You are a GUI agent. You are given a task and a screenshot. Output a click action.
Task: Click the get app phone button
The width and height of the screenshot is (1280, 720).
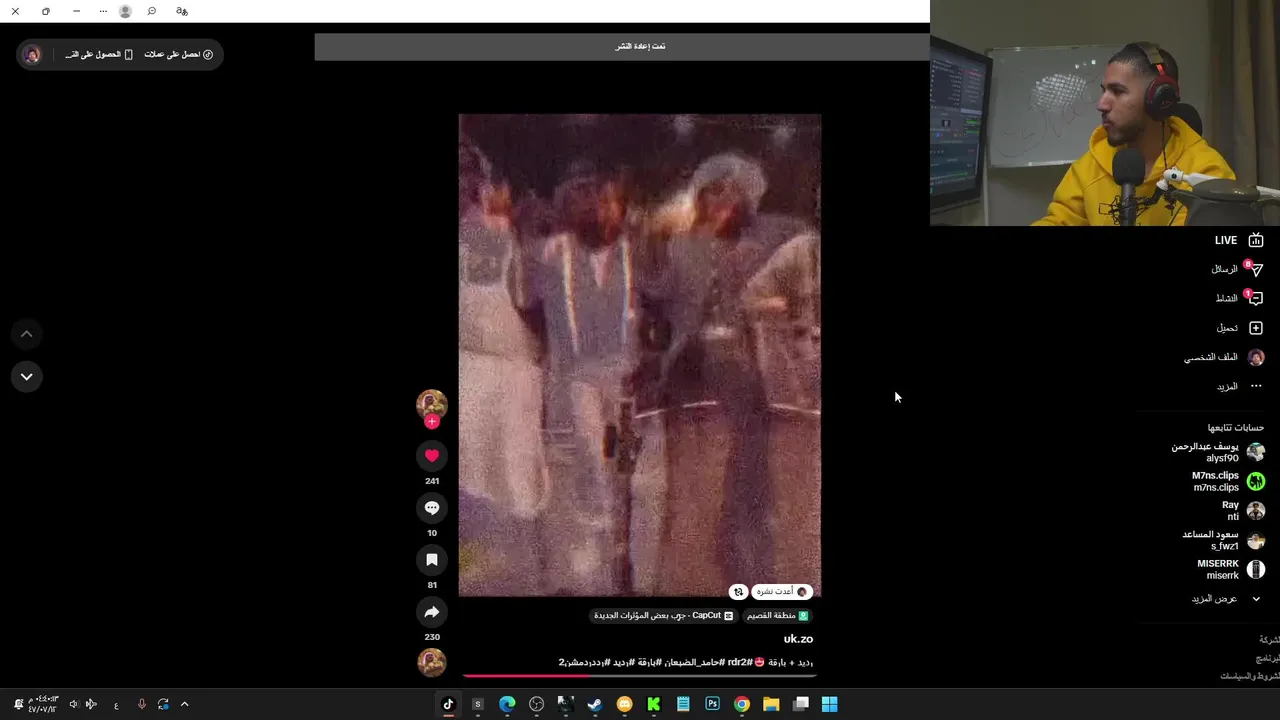(x=99, y=54)
